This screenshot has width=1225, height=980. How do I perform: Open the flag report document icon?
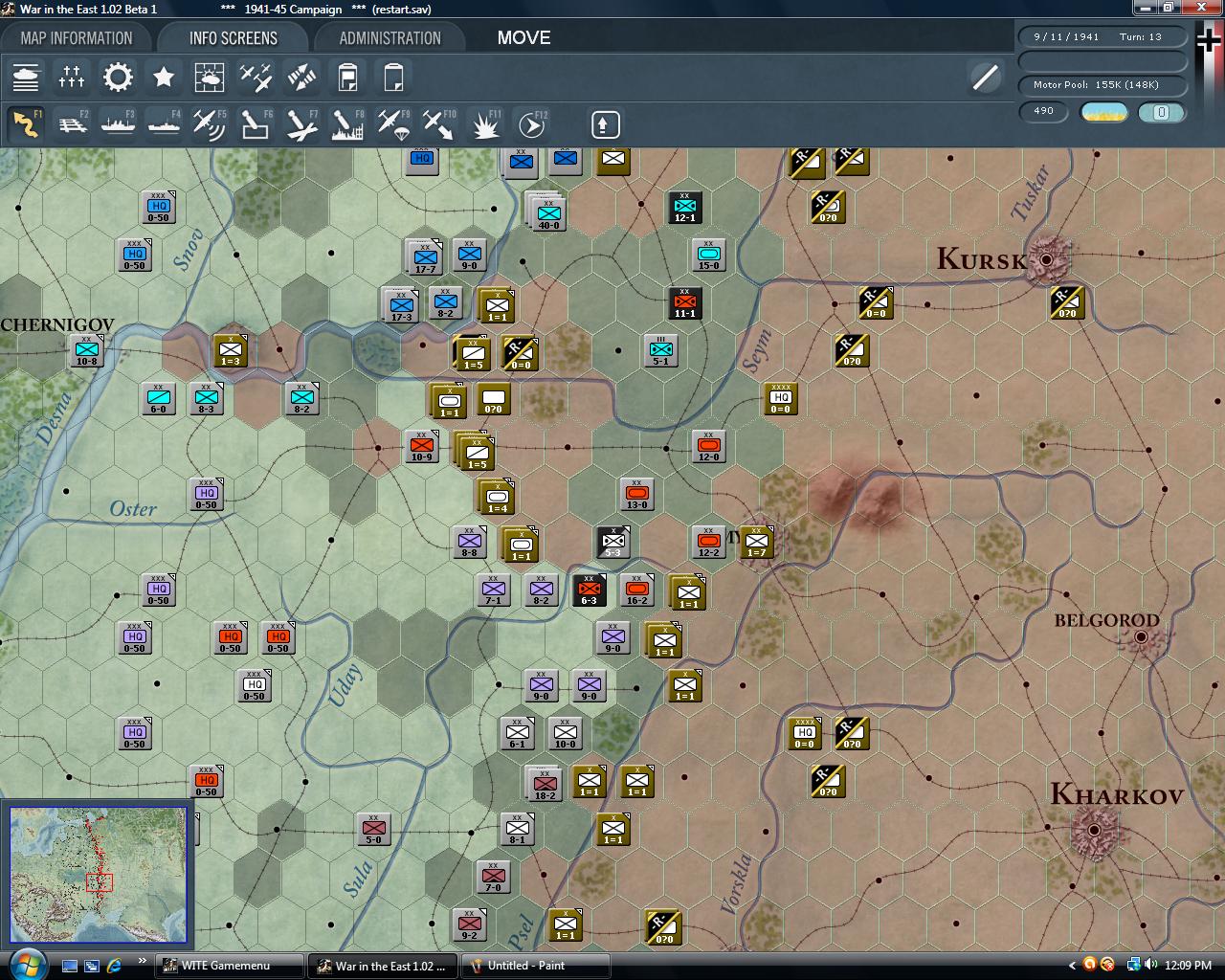pos(347,77)
